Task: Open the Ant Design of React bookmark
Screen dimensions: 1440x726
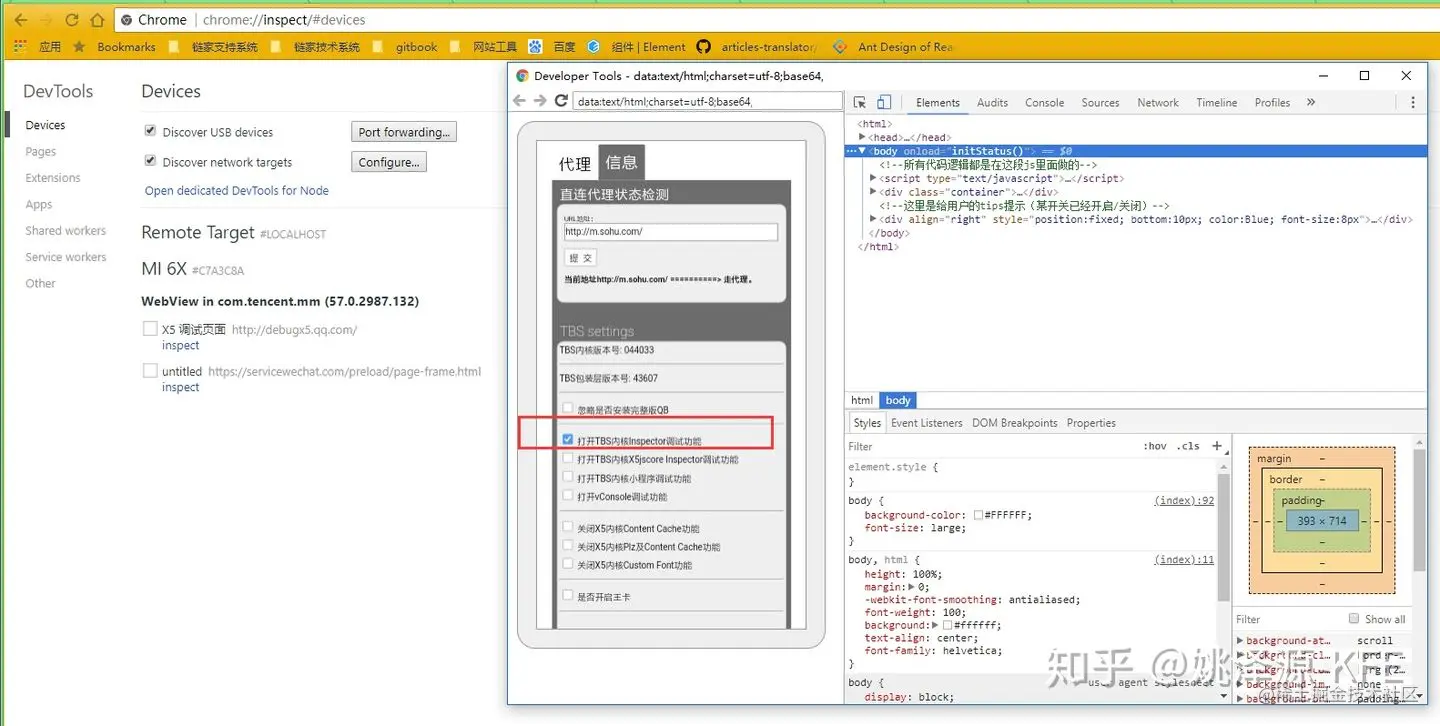Action: (x=893, y=47)
